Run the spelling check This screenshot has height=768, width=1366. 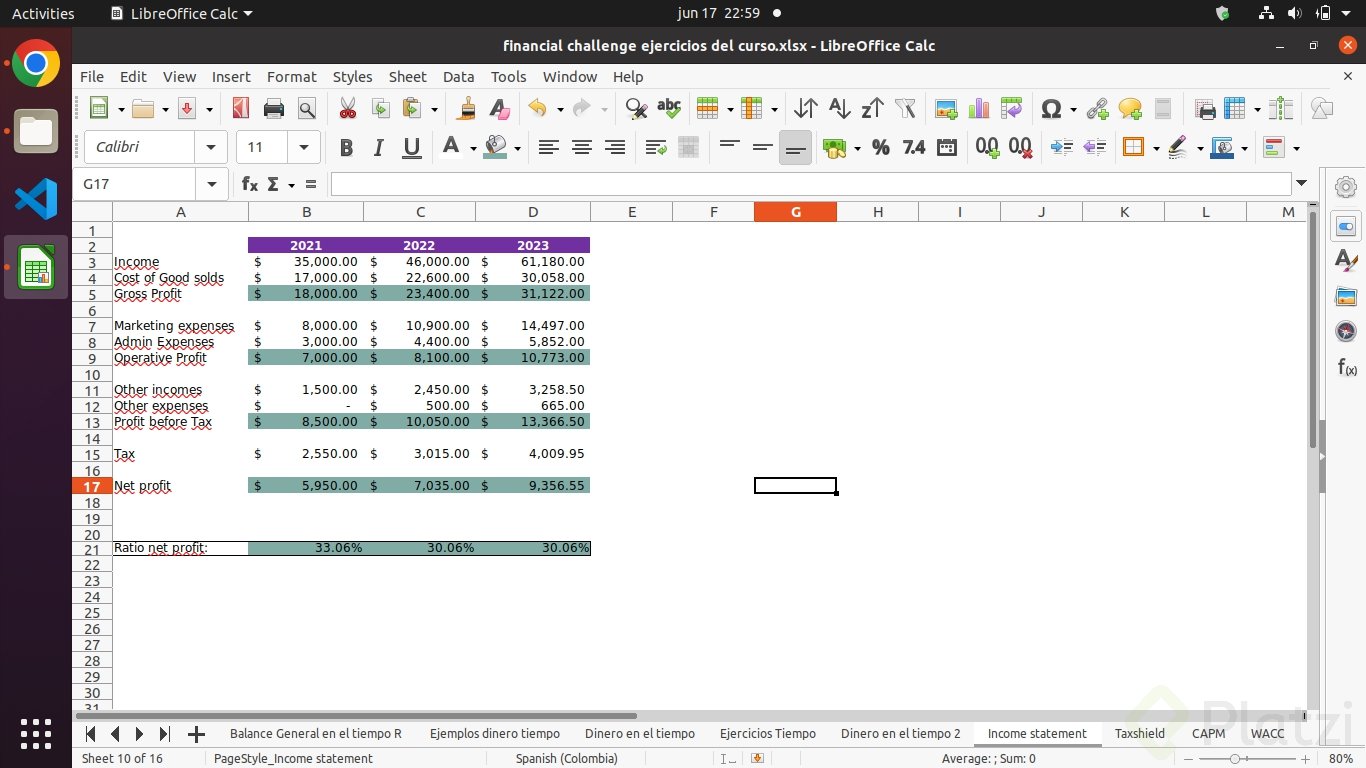[x=669, y=108]
